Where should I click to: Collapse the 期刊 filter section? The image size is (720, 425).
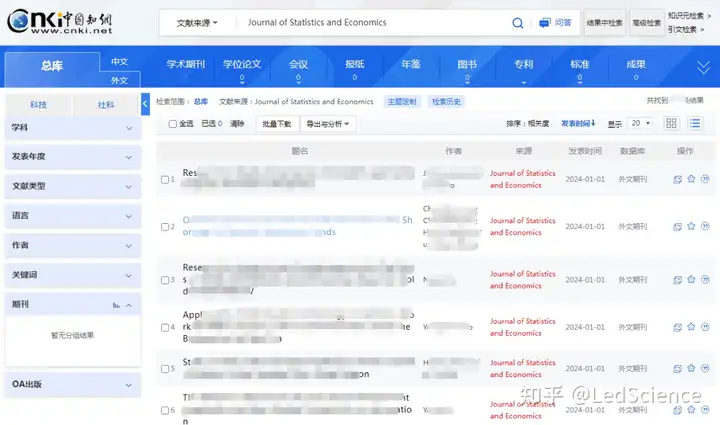(129, 305)
